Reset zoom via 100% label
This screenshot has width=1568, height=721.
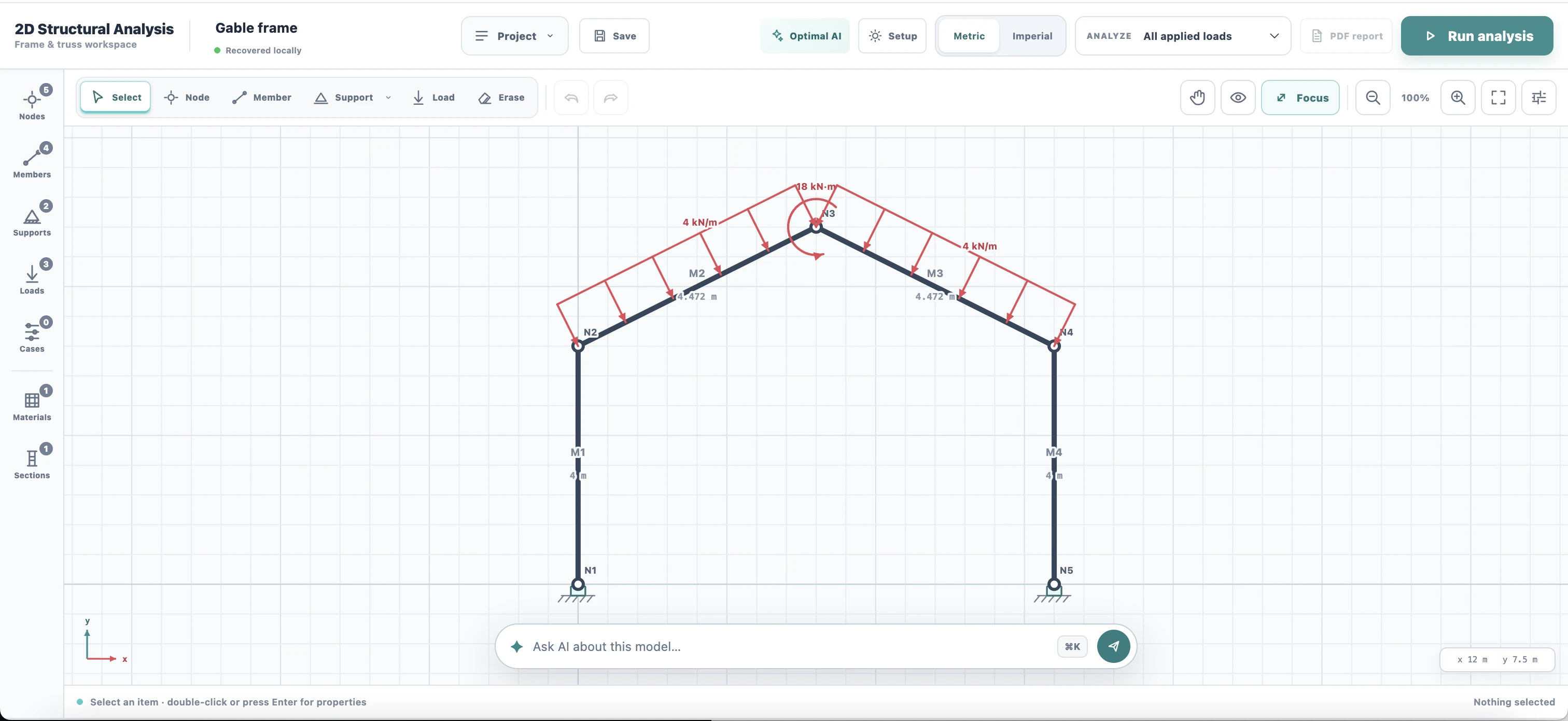point(1415,98)
